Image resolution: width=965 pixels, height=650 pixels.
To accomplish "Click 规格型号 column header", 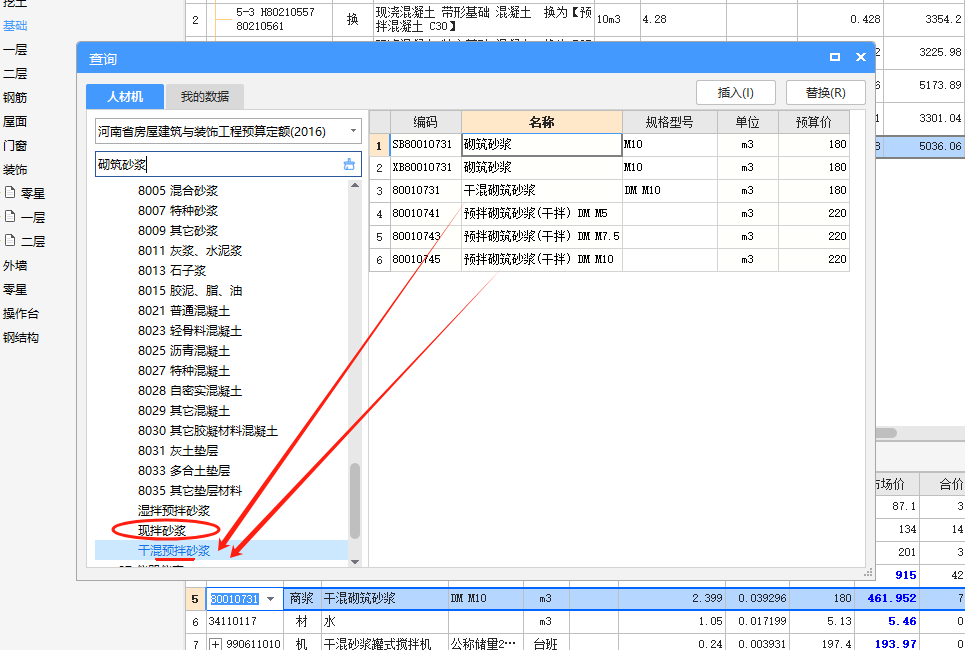I will pos(670,122).
